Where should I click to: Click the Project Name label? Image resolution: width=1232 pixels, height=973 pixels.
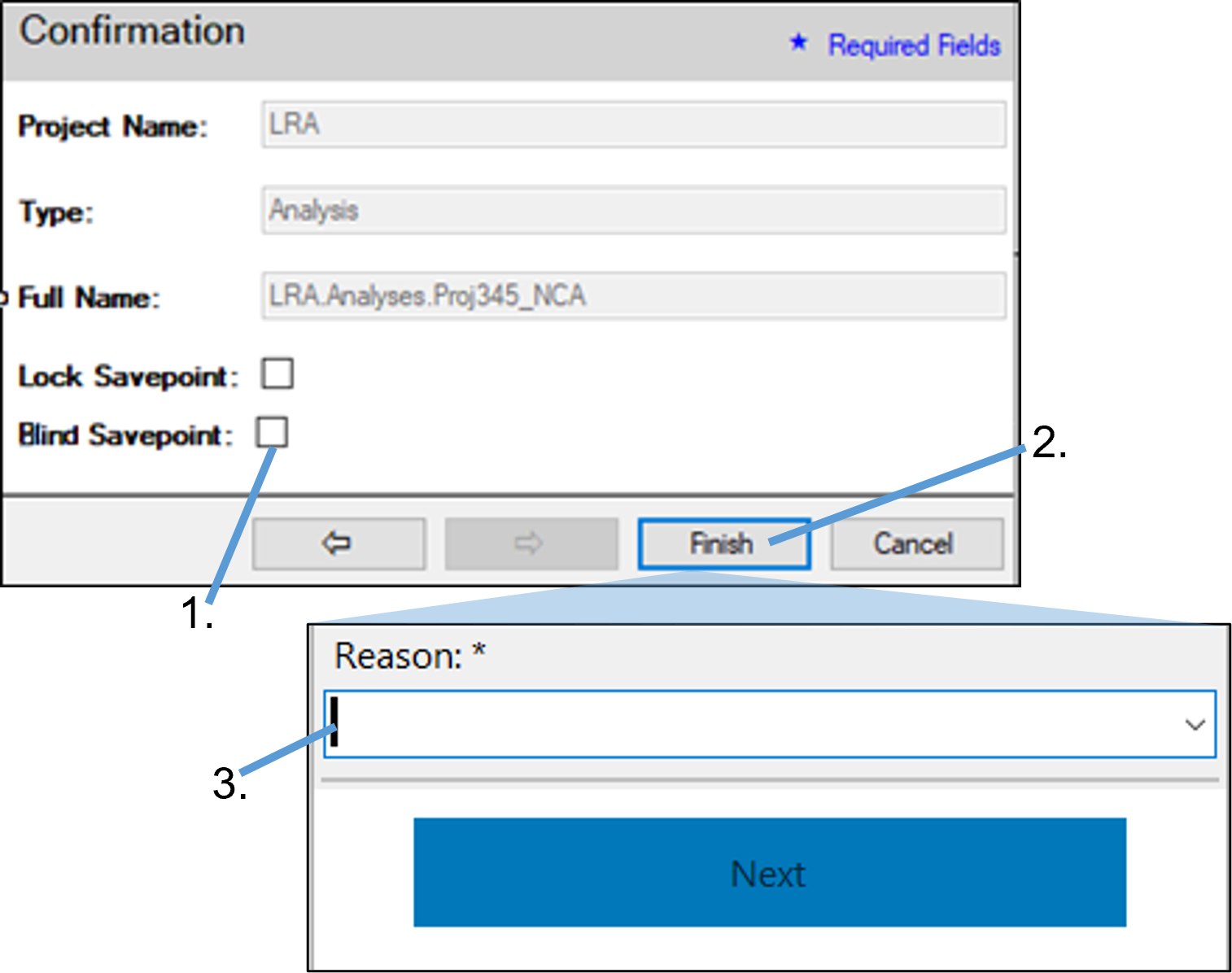(x=113, y=127)
